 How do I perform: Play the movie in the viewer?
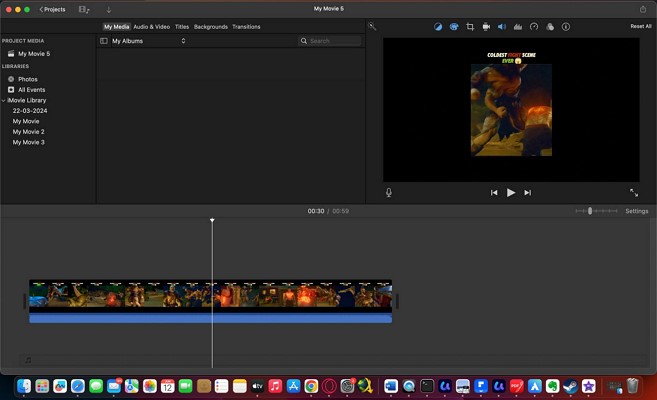510,192
